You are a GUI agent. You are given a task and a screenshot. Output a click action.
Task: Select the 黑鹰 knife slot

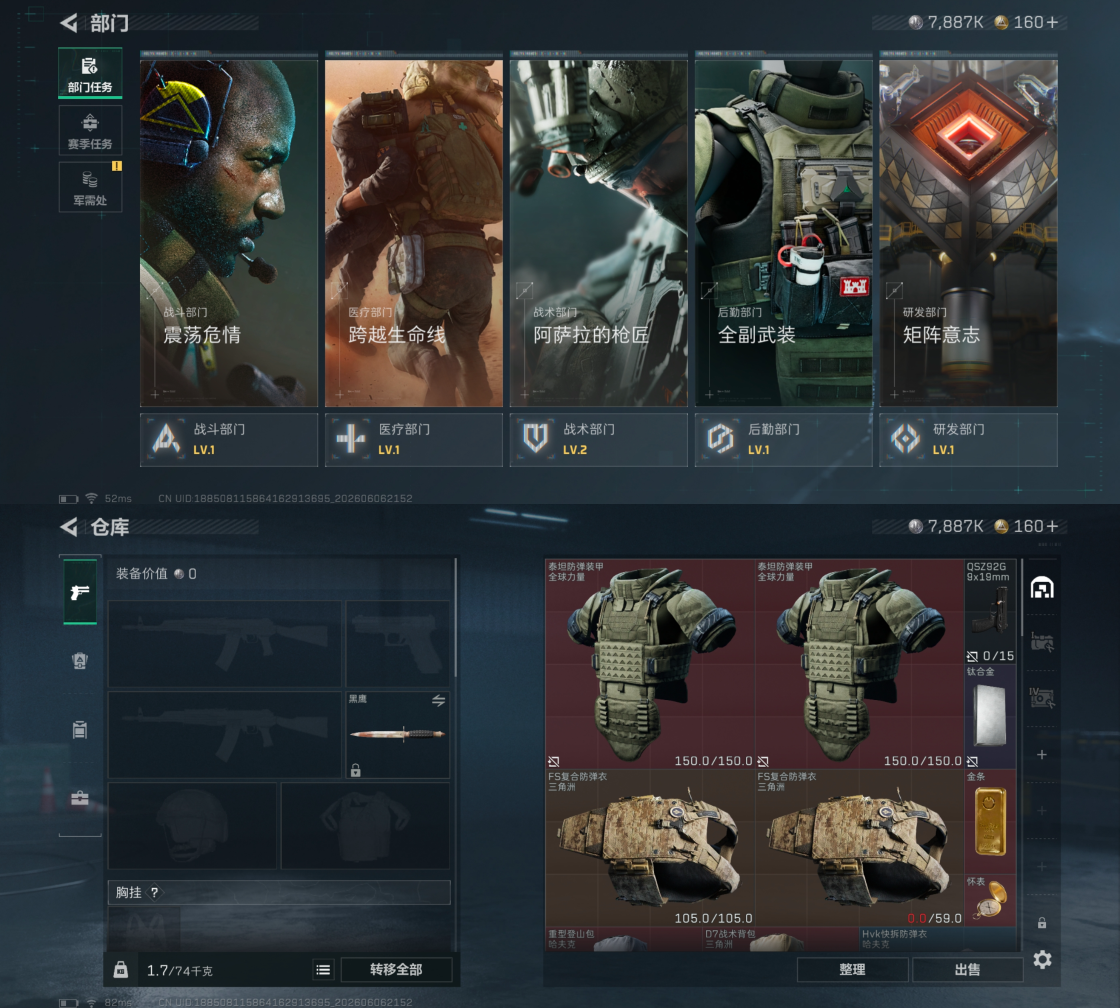click(x=398, y=734)
